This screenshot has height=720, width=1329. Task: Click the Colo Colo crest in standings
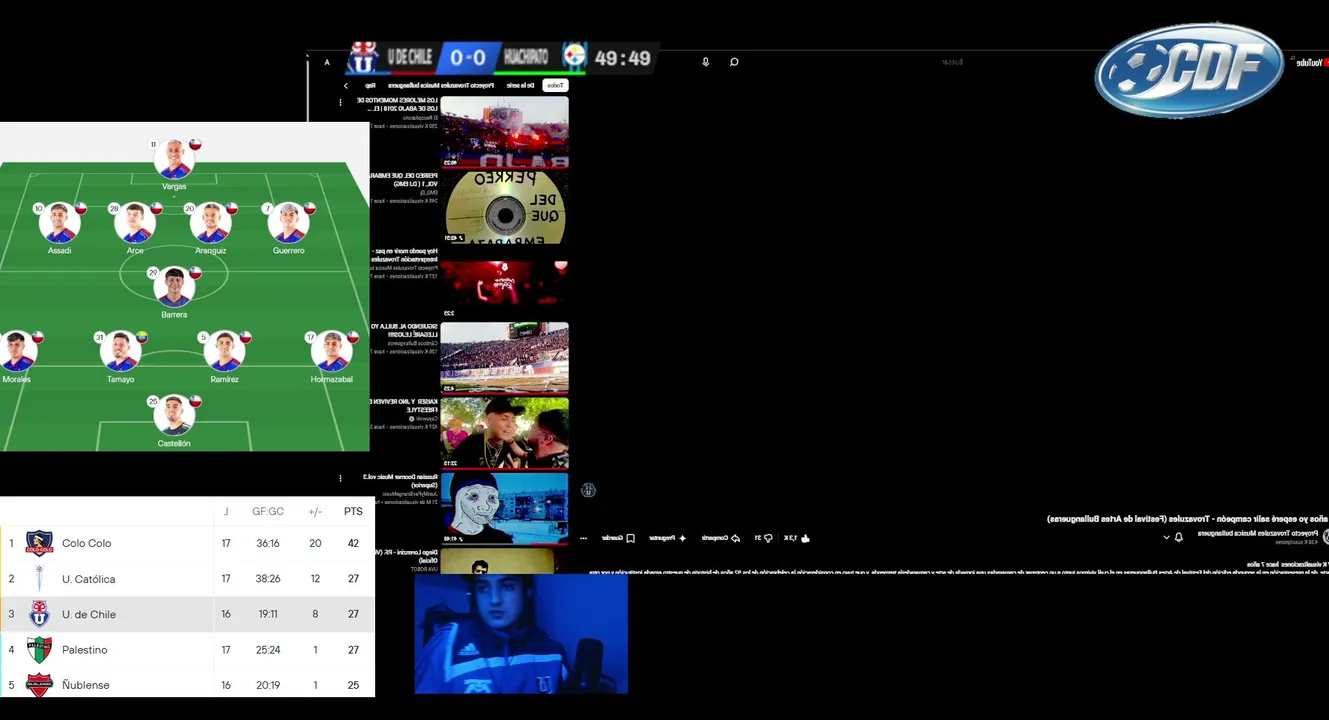39,543
